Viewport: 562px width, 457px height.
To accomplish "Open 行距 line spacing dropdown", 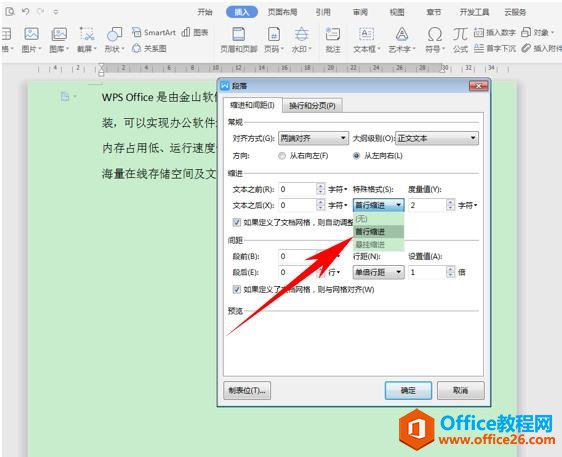I will click(378, 272).
